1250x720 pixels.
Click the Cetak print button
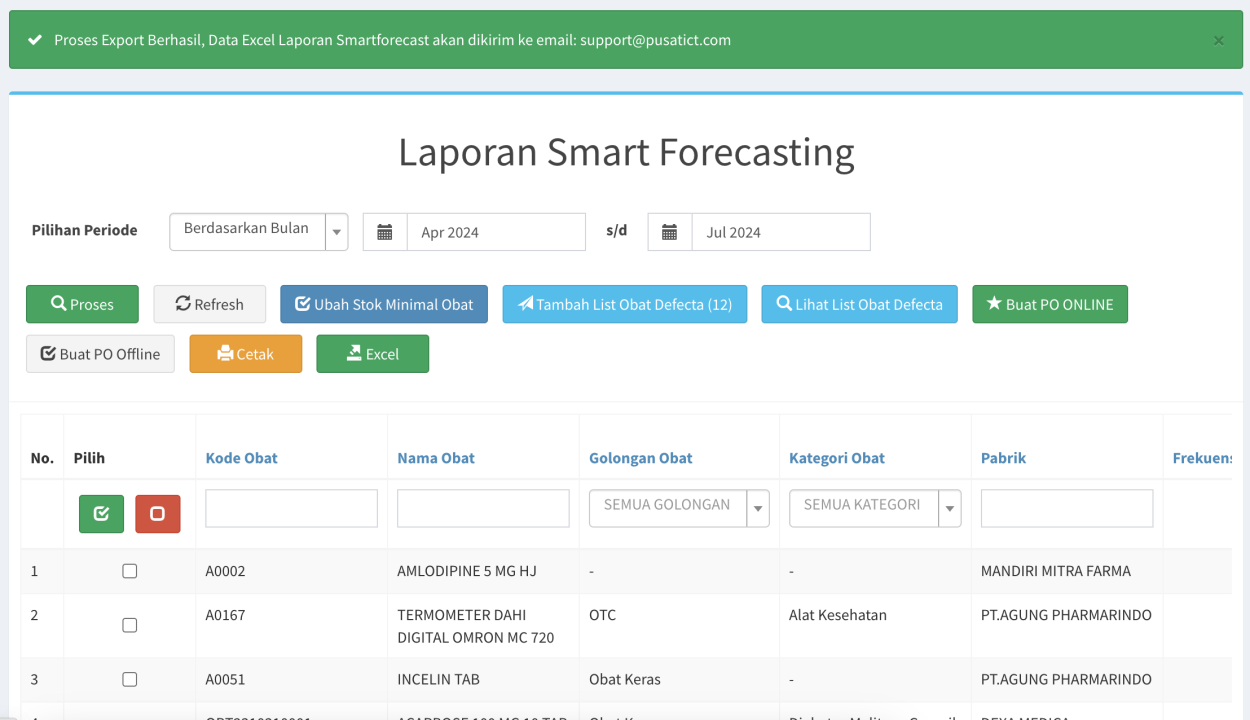coord(246,354)
